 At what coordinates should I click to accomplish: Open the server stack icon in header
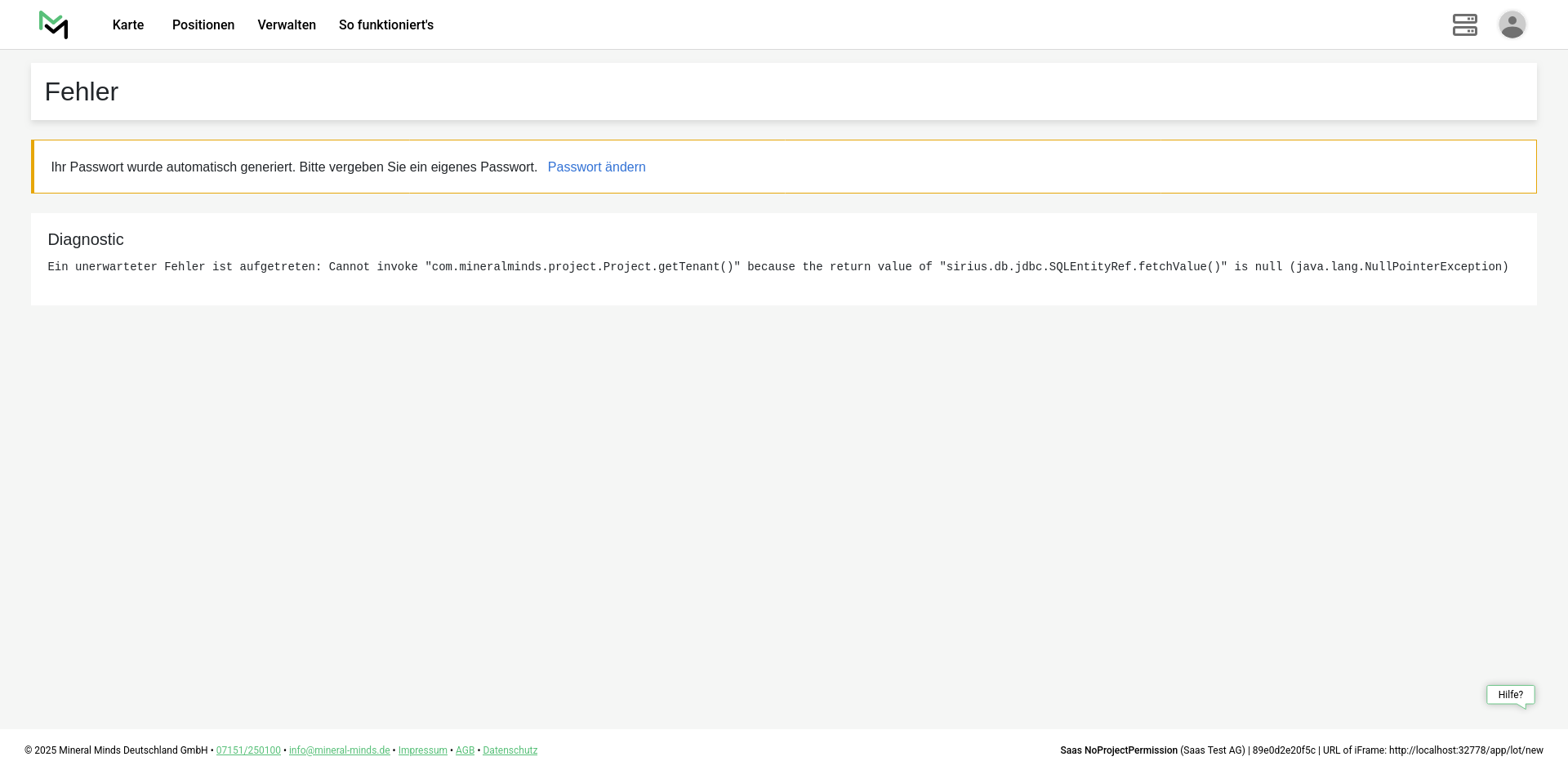[x=1464, y=24]
